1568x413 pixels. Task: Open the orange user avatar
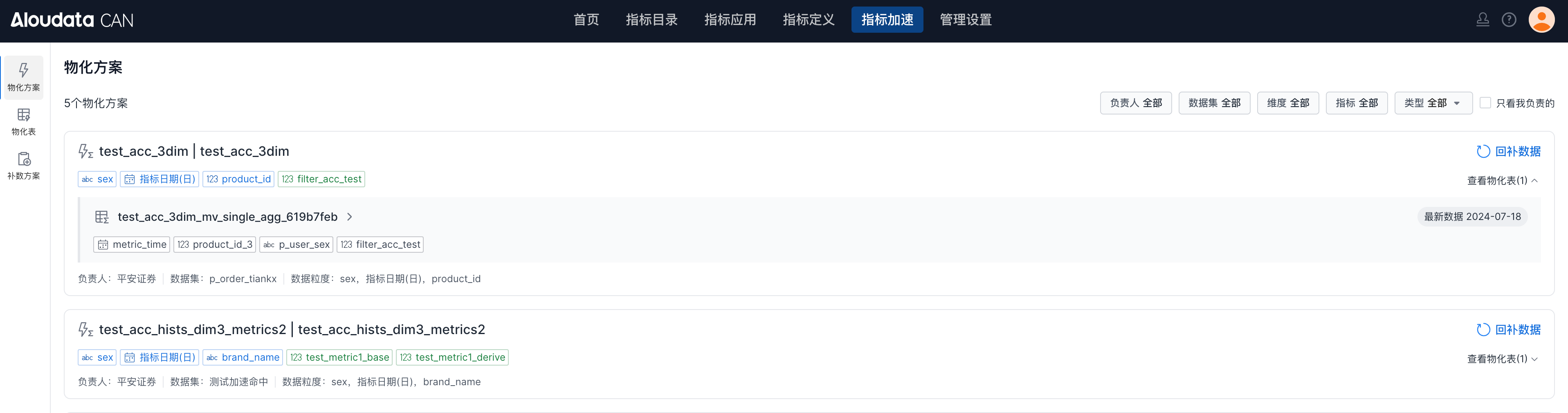point(1541,20)
